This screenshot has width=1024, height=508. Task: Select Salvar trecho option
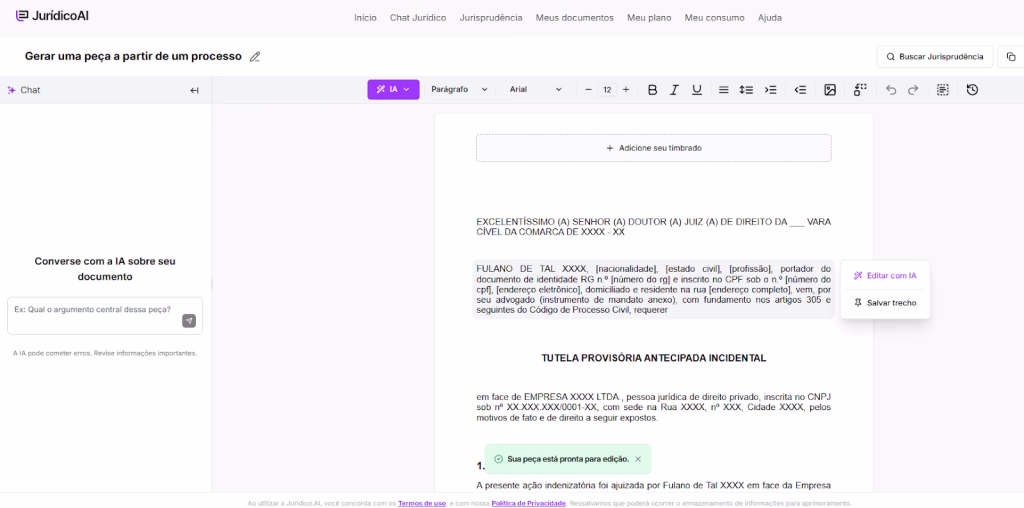coord(885,303)
